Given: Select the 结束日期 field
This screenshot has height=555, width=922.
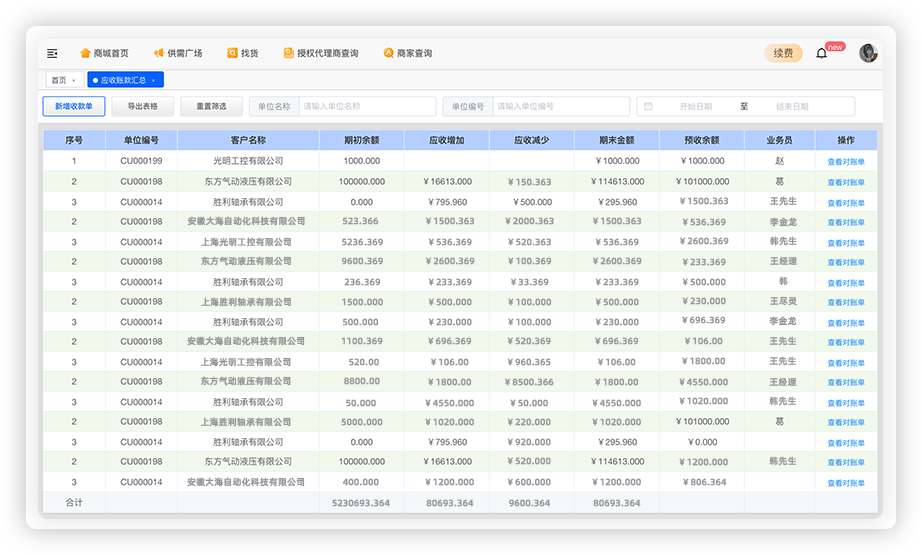Looking at the screenshot, I should tap(792, 106).
